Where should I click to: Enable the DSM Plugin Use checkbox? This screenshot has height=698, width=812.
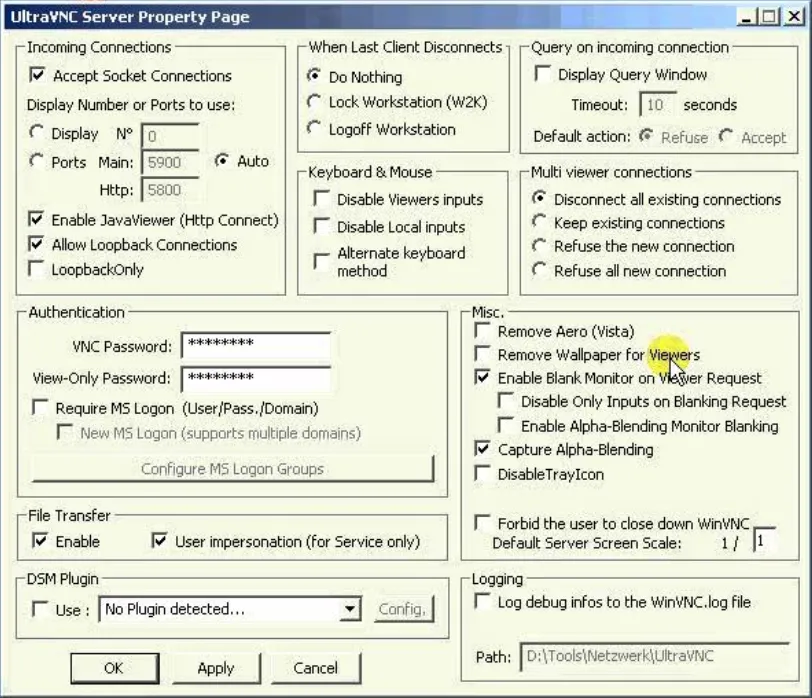pyautogui.click(x=40, y=609)
